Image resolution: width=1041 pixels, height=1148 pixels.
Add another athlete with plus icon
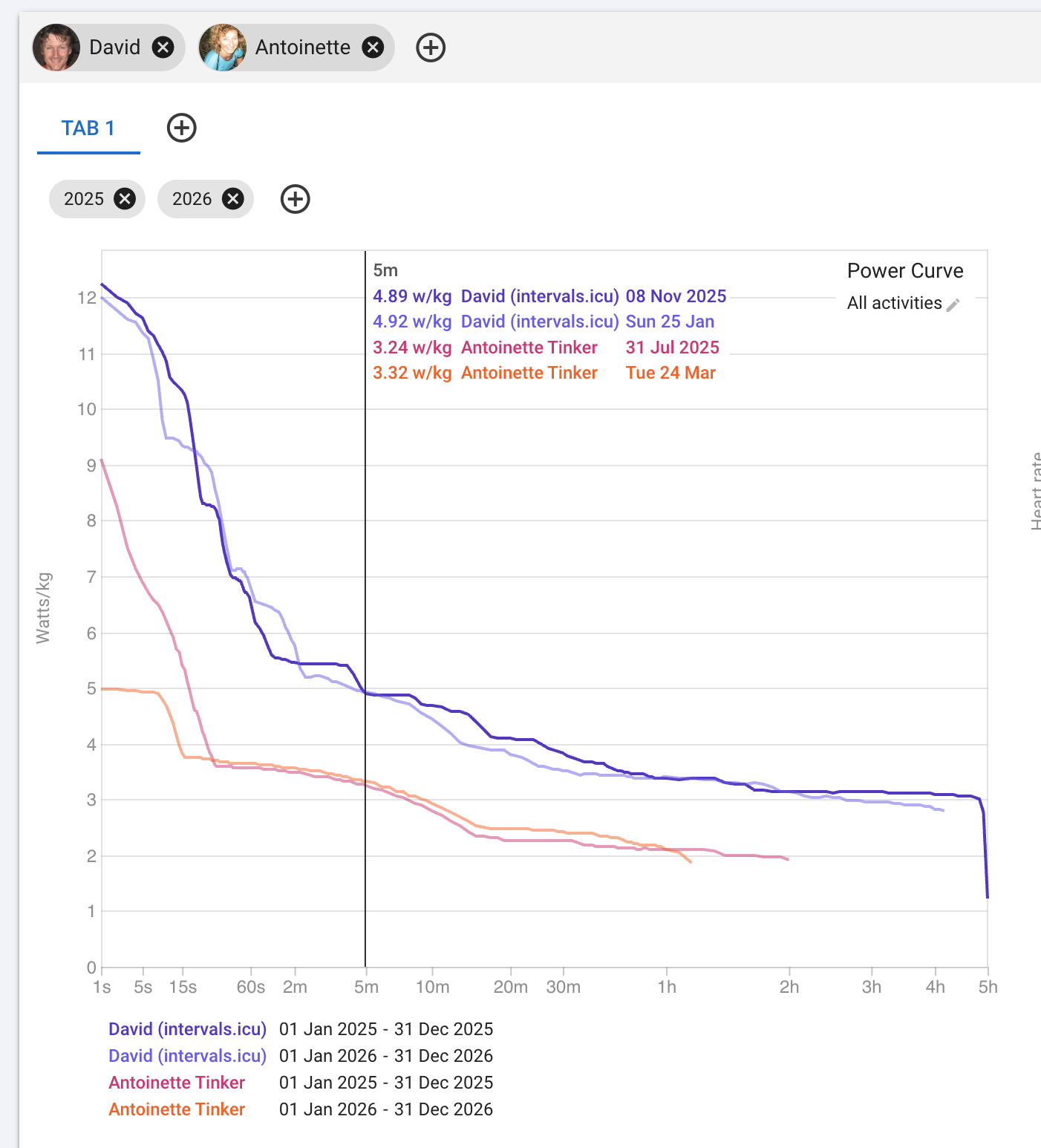[431, 48]
